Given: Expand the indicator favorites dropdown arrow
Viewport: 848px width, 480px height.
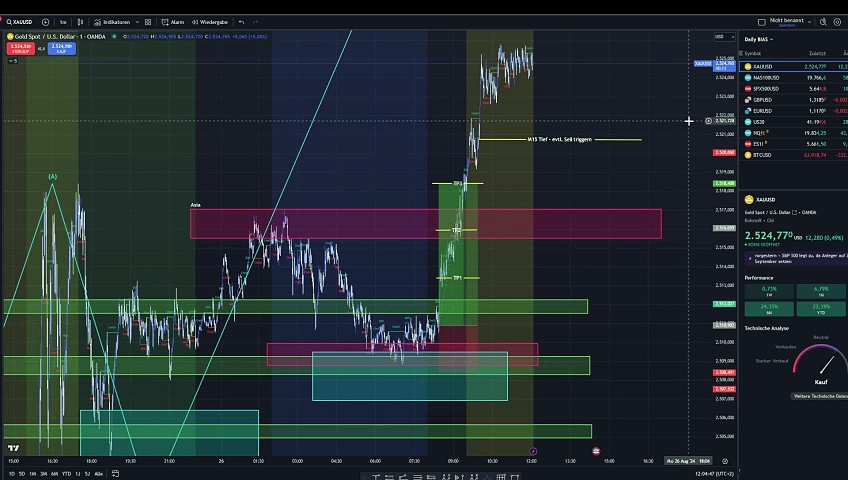Looking at the screenshot, I should point(137,21).
